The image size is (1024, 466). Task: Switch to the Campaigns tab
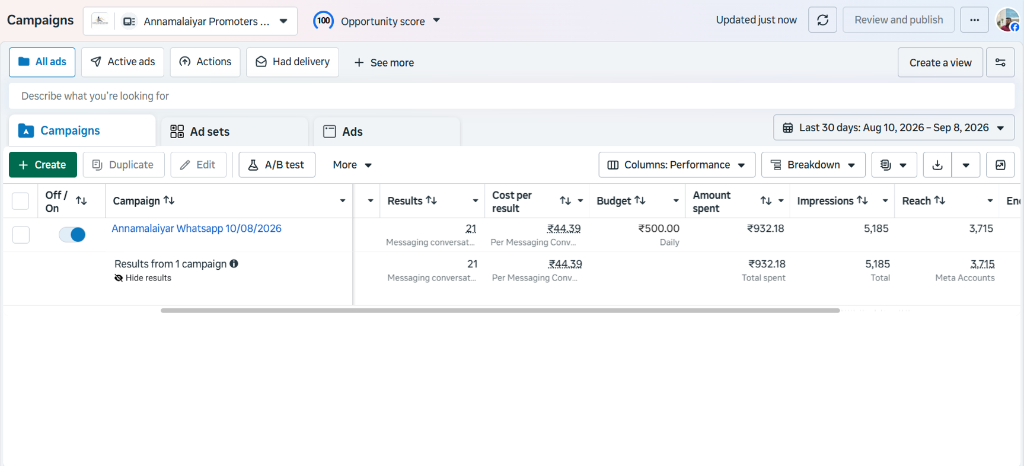coord(82,131)
